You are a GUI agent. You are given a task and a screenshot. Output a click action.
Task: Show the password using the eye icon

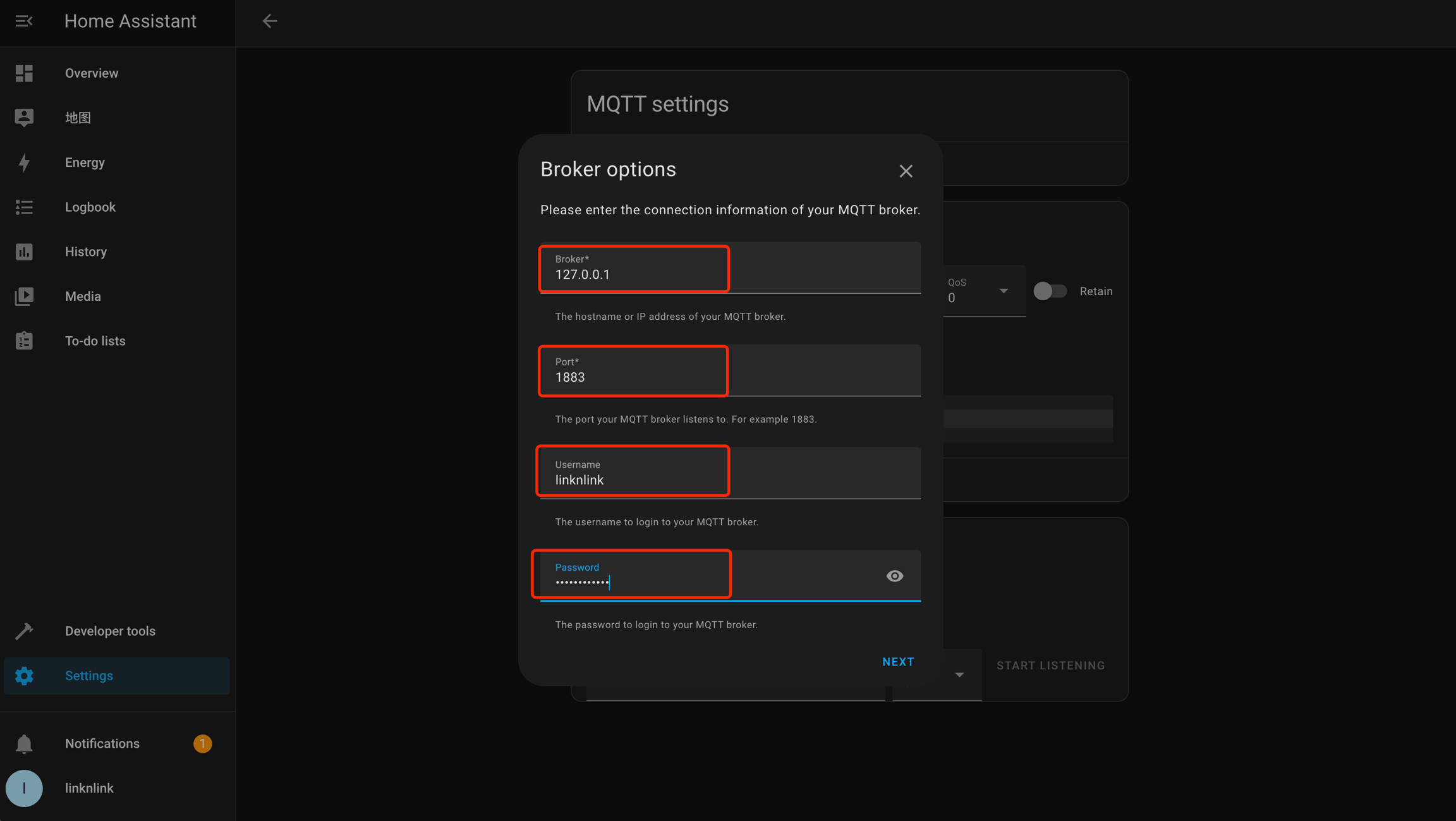click(894, 576)
